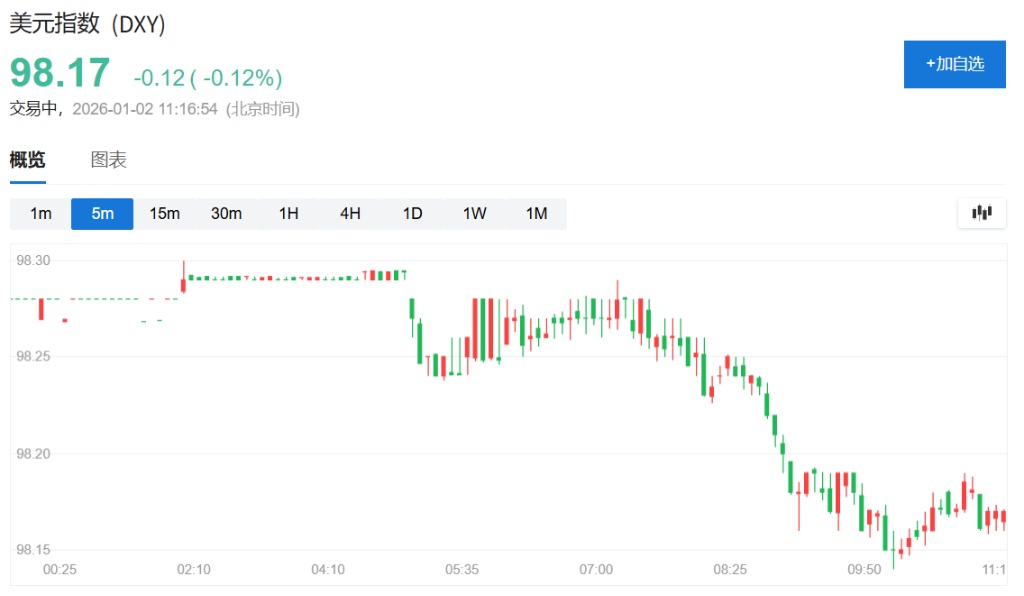Open the 图表 tab
The width and height of the screenshot is (1024, 596).
[x=109, y=160]
